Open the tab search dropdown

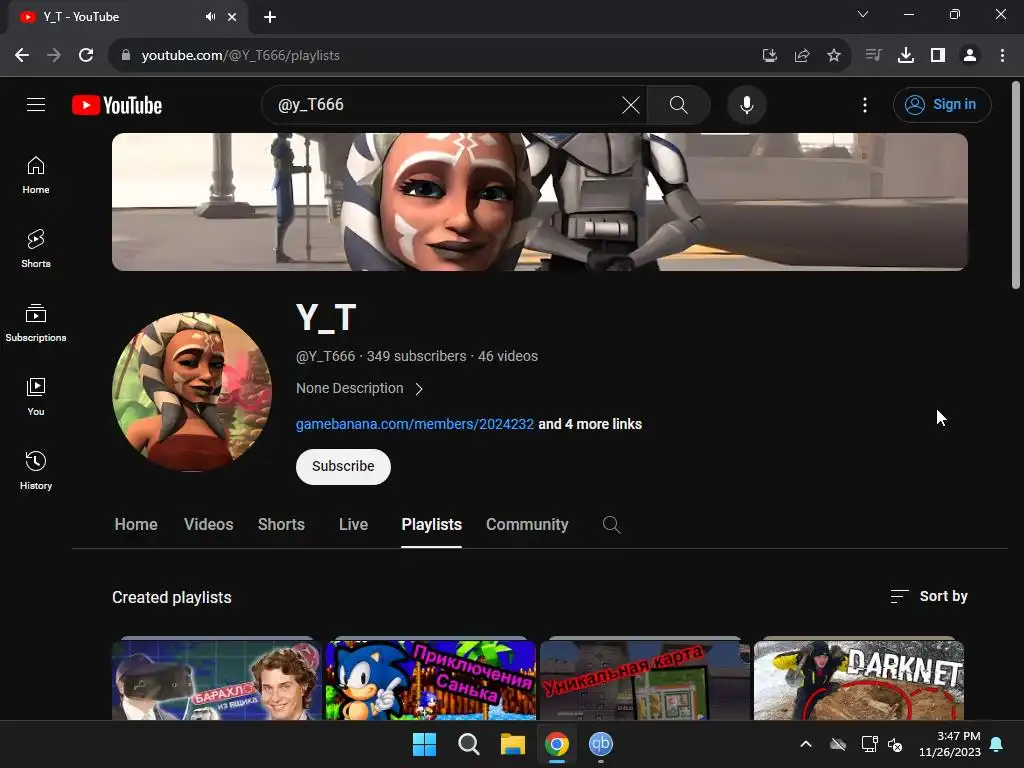click(x=863, y=14)
